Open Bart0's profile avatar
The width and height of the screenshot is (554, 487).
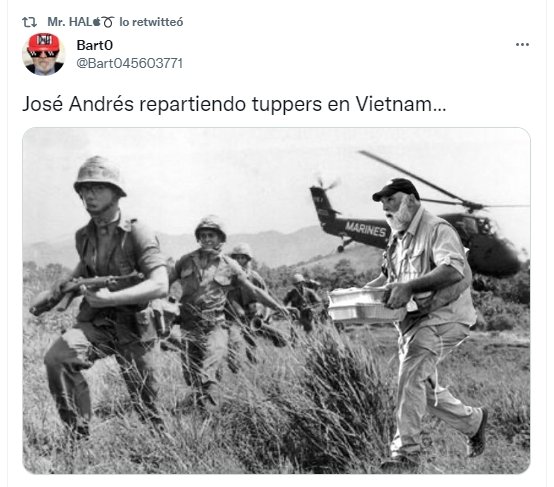coord(43,54)
